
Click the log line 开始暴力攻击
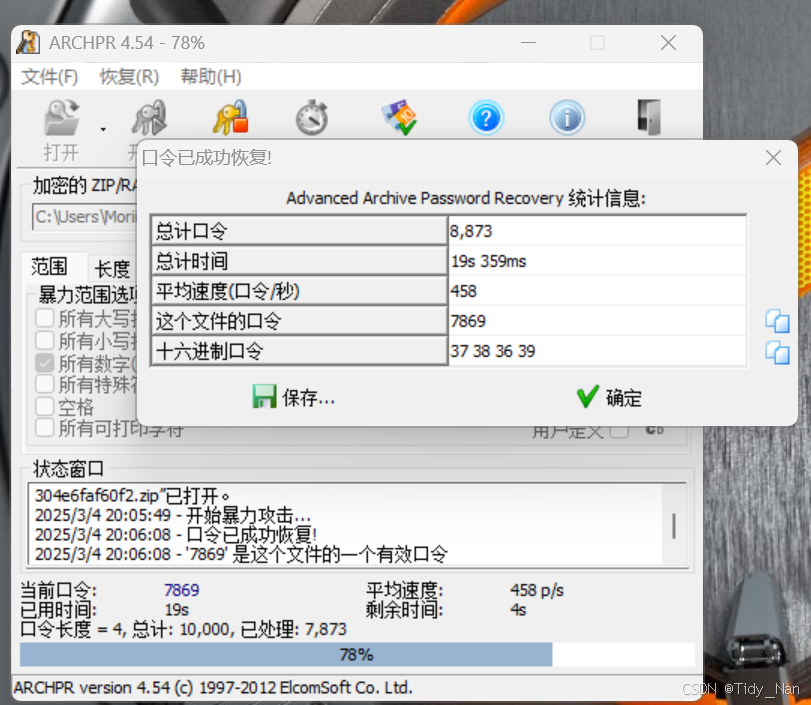[173, 515]
